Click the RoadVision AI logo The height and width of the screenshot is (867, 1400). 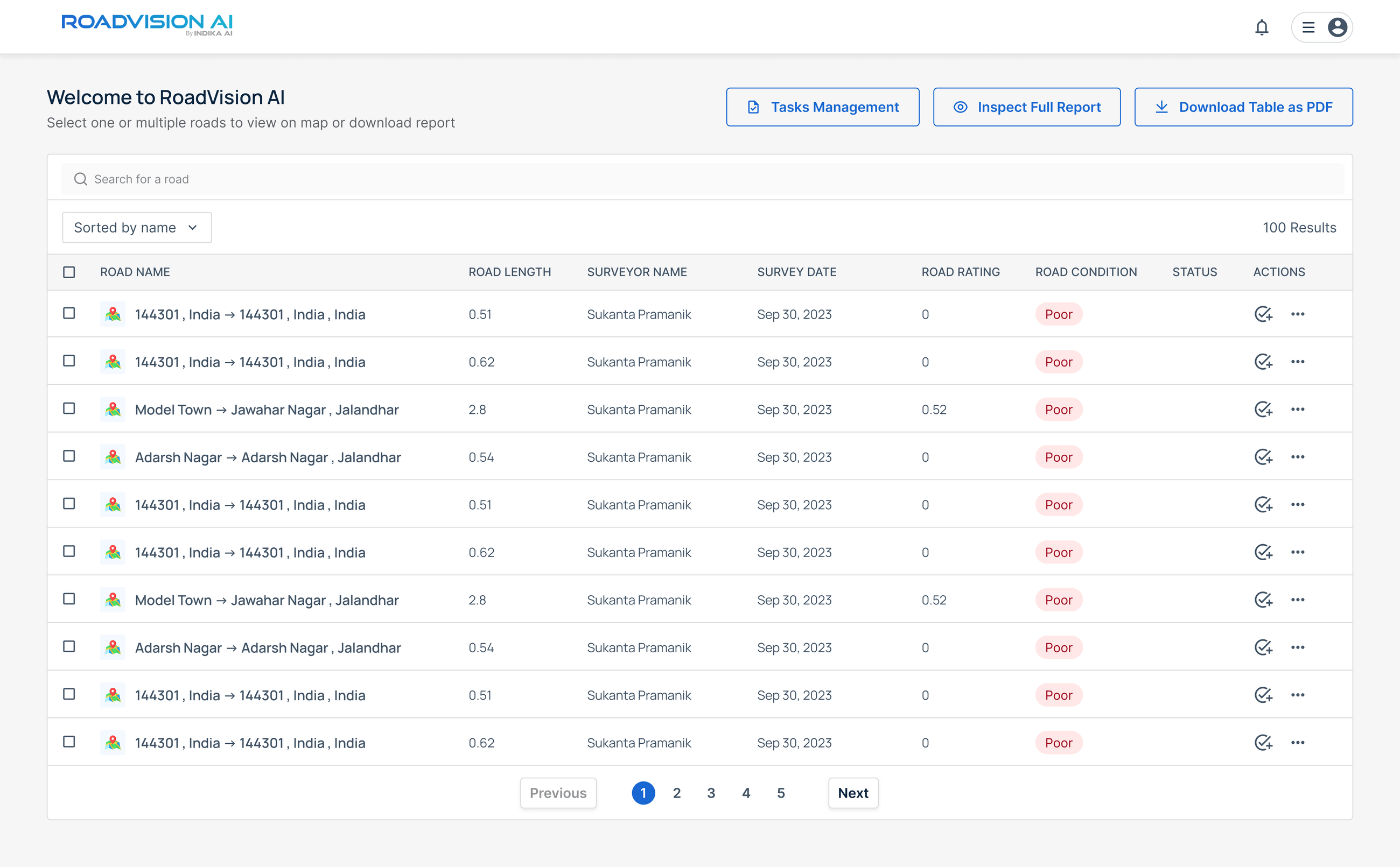pos(147,24)
